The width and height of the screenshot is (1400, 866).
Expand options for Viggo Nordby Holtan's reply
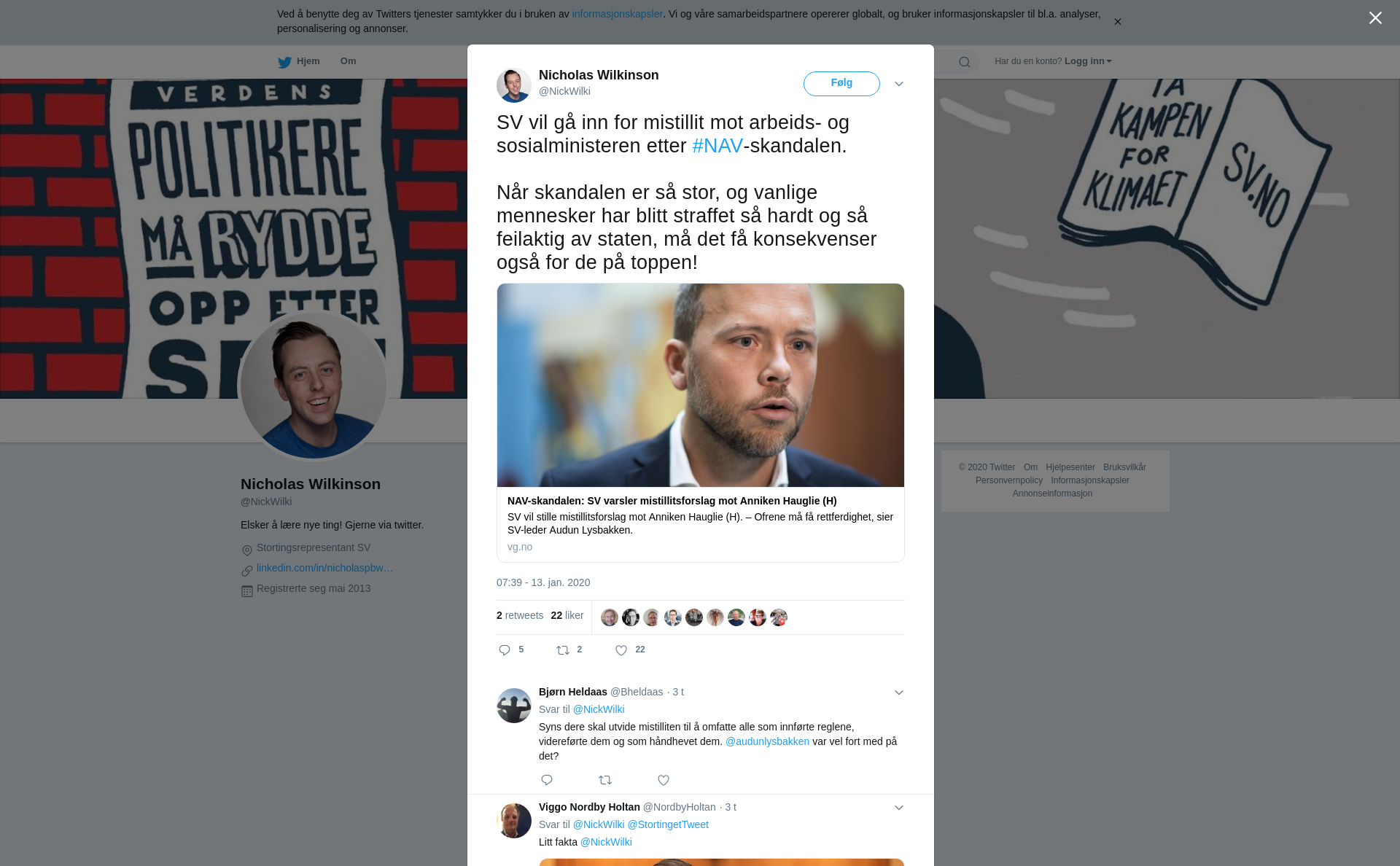tap(899, 808)
